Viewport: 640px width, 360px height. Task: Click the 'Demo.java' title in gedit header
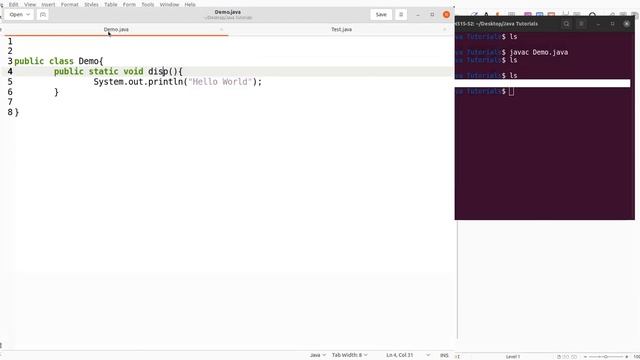point(228,12)
